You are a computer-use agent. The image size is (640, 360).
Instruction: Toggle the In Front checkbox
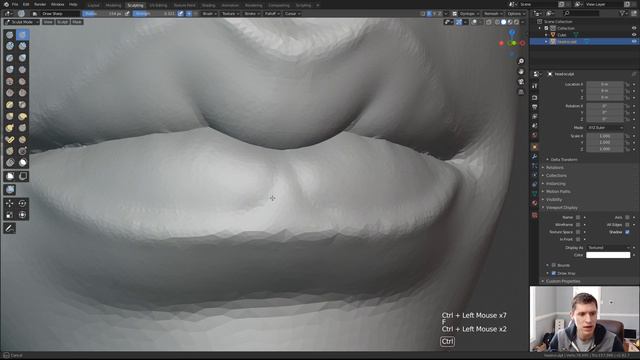[x=578, y=239]
